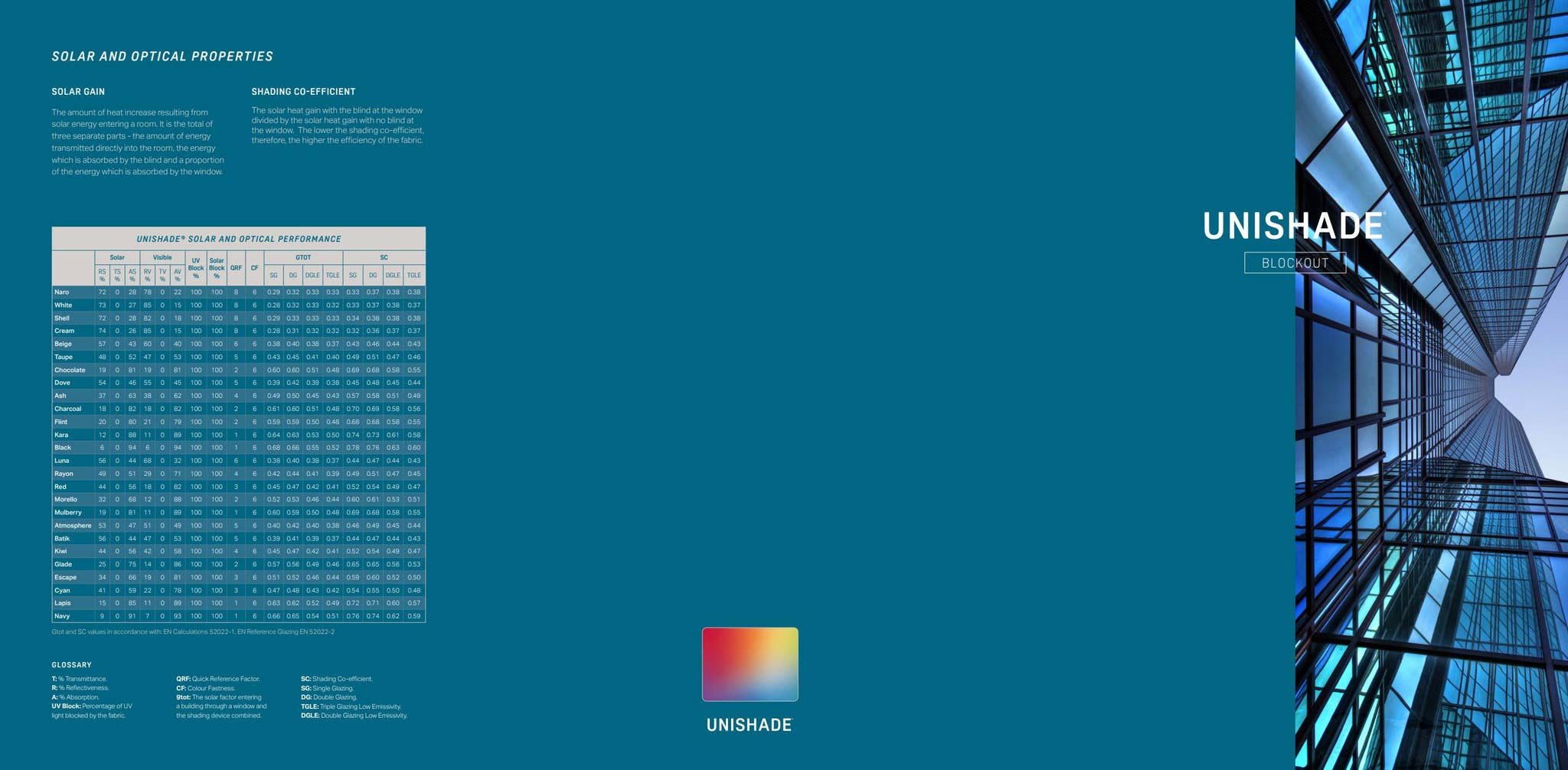Select the Navy row label
1568x770 pixels.
[62, 616]
